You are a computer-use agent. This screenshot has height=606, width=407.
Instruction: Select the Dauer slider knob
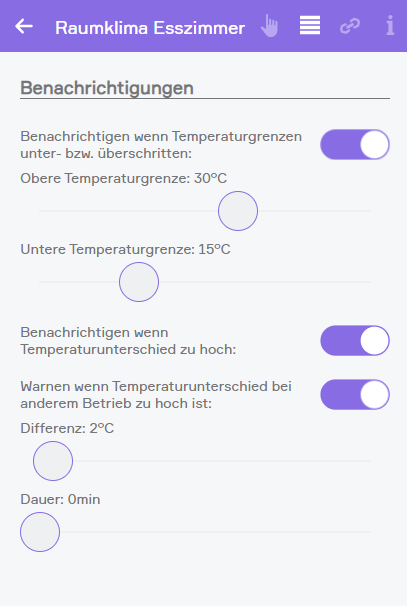40,532
